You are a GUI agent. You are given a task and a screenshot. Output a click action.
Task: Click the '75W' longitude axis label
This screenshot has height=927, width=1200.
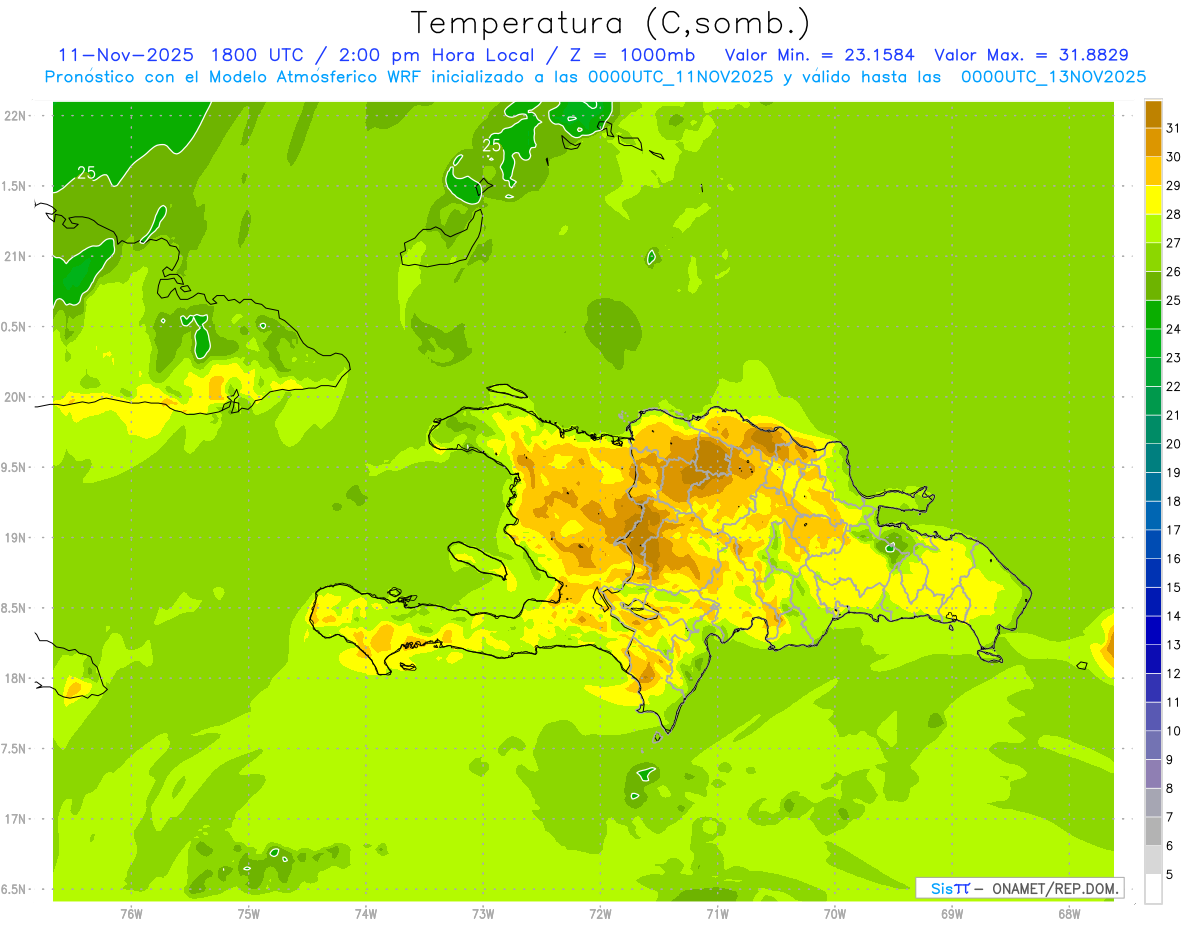(249, 914)
